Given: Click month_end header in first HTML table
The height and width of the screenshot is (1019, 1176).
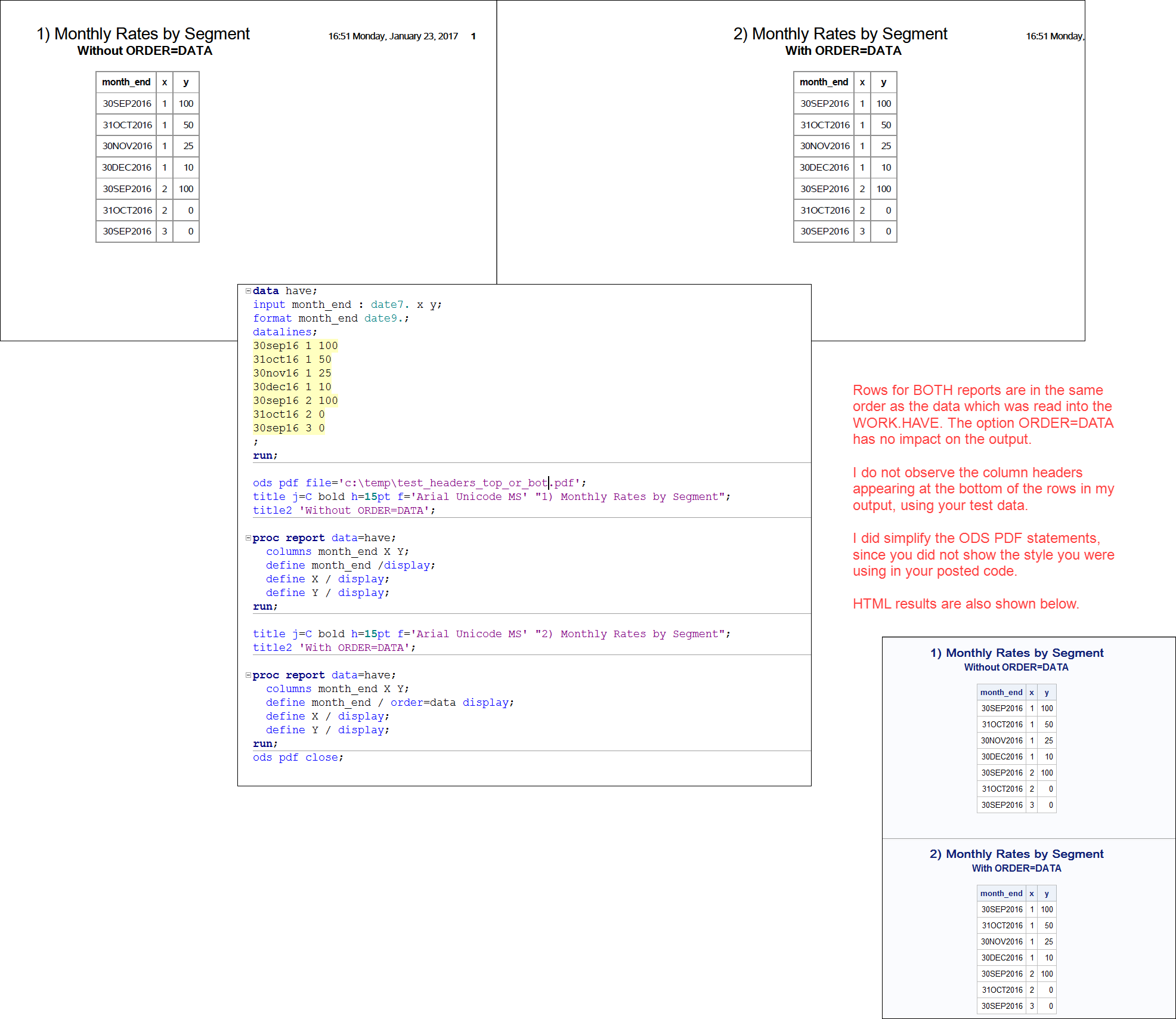Looking at the screenshot, I should click(x=1001, y=693).
